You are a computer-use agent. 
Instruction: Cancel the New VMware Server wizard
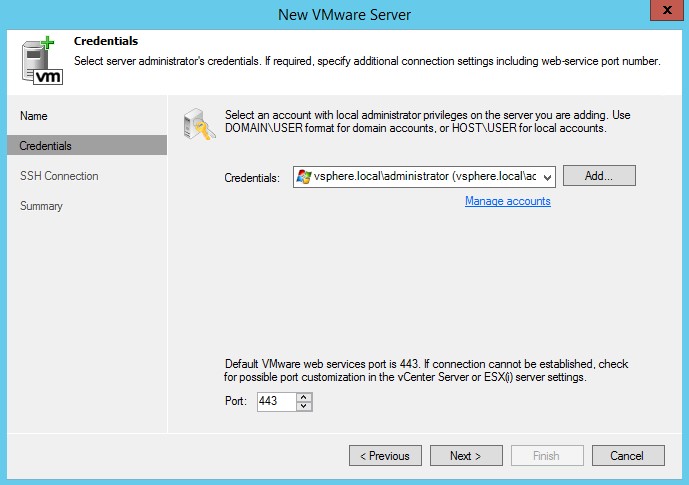[x=628, y=456]
